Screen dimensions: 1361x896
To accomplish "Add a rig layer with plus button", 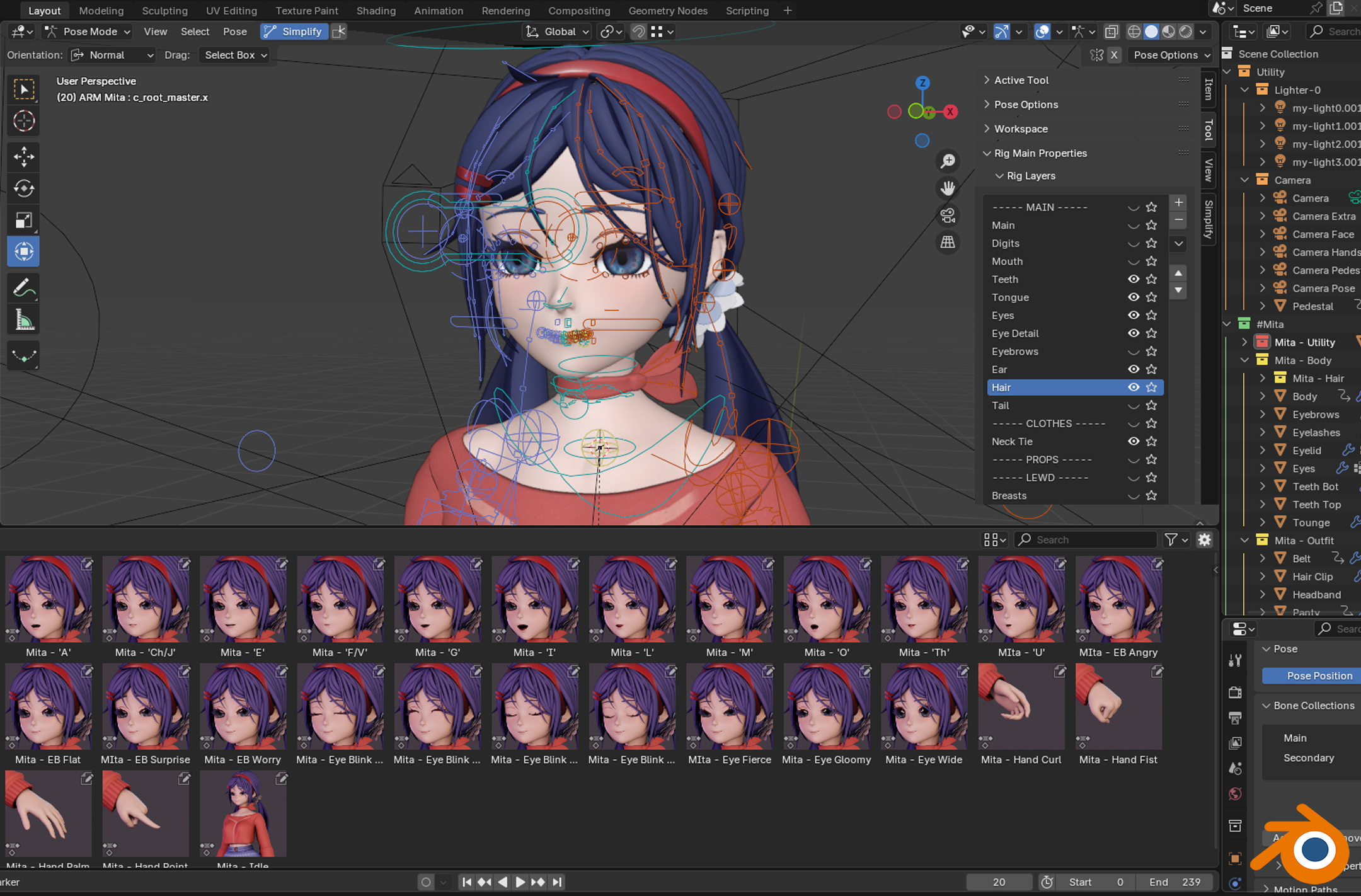I will point(1178,202).
